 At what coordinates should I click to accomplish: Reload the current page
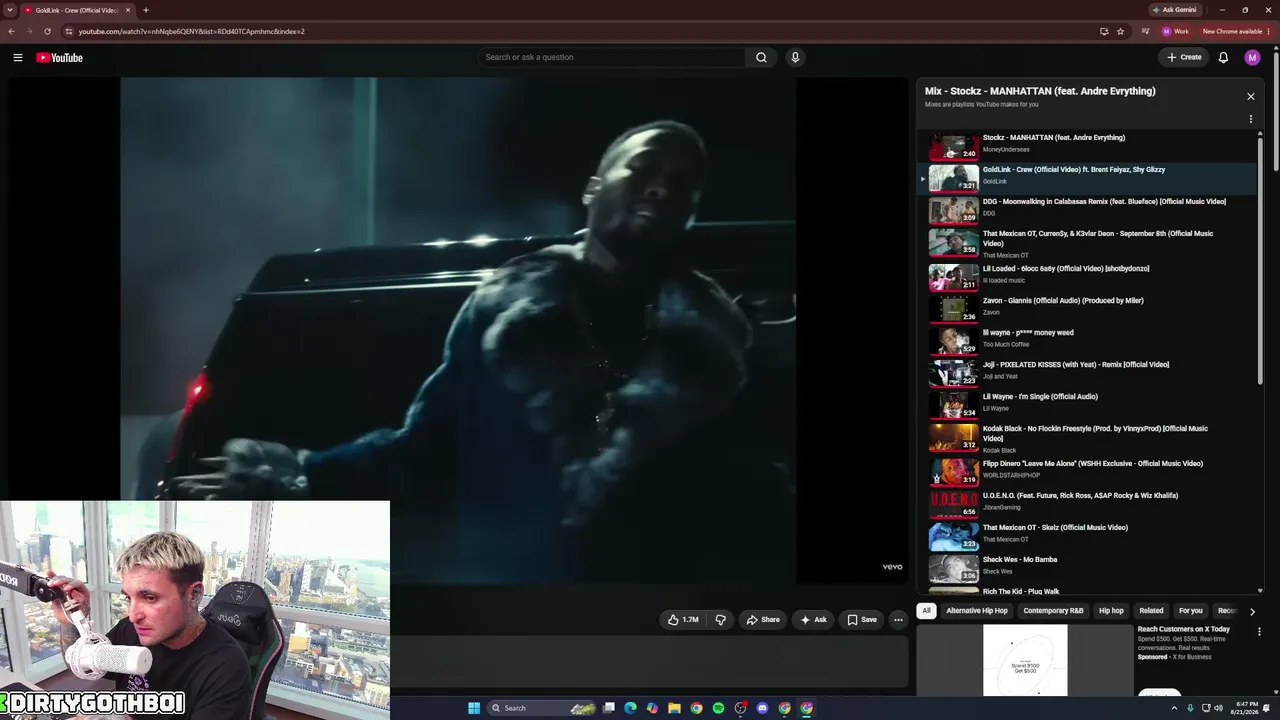click(48, 31)
